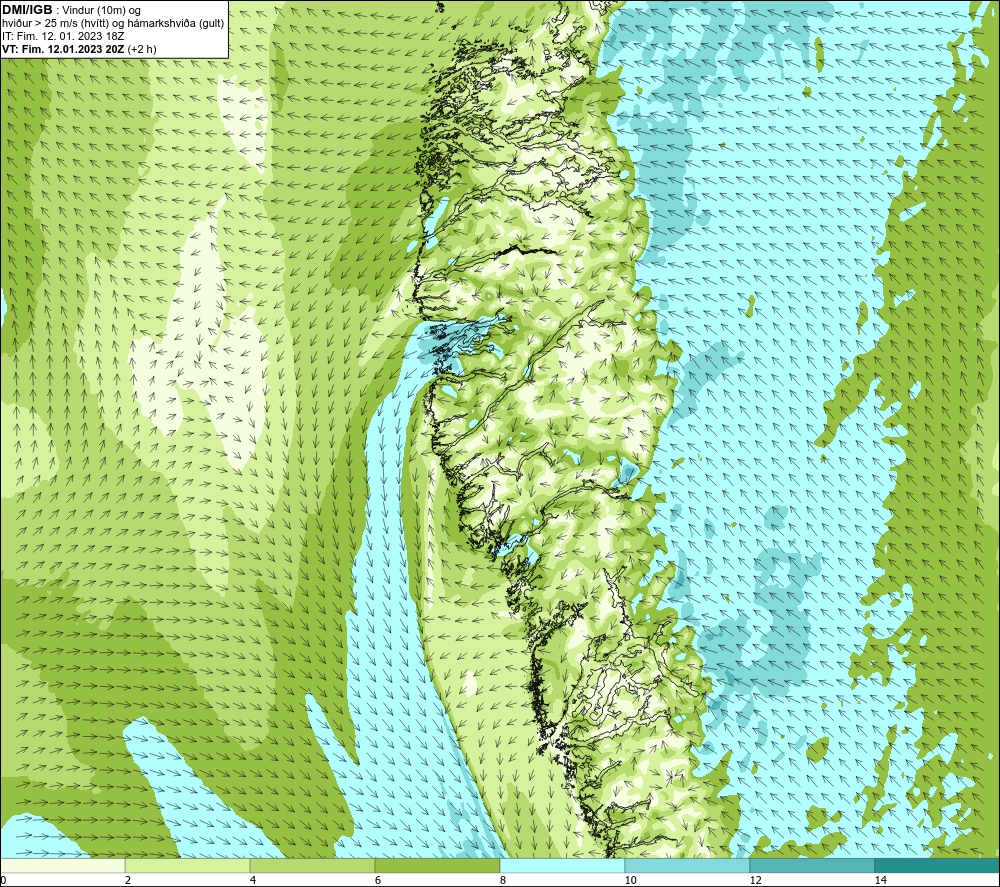Click the scale value '6'

pyautogui.click(x=378, y=880)
